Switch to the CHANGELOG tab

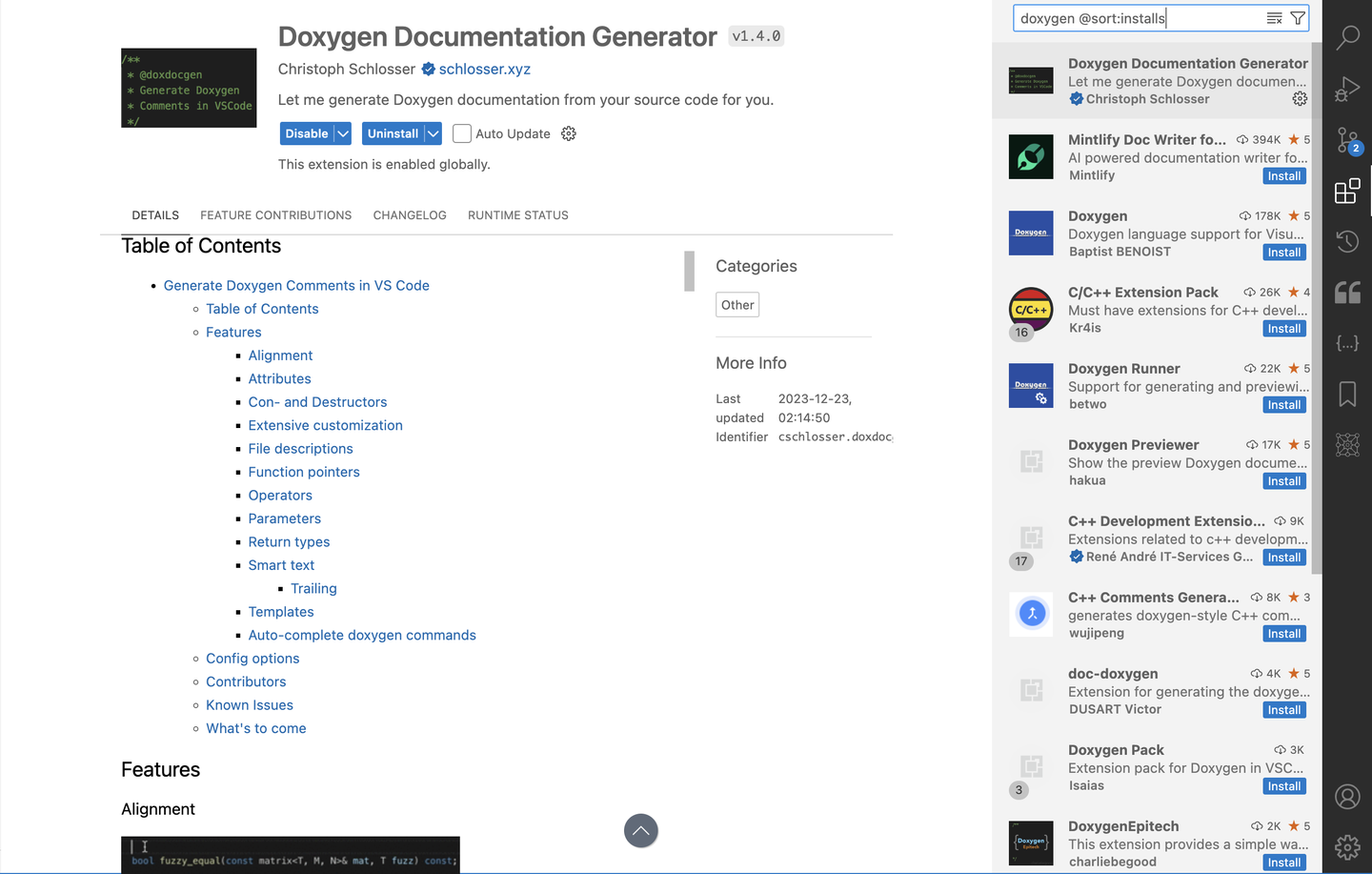point(410,214)
